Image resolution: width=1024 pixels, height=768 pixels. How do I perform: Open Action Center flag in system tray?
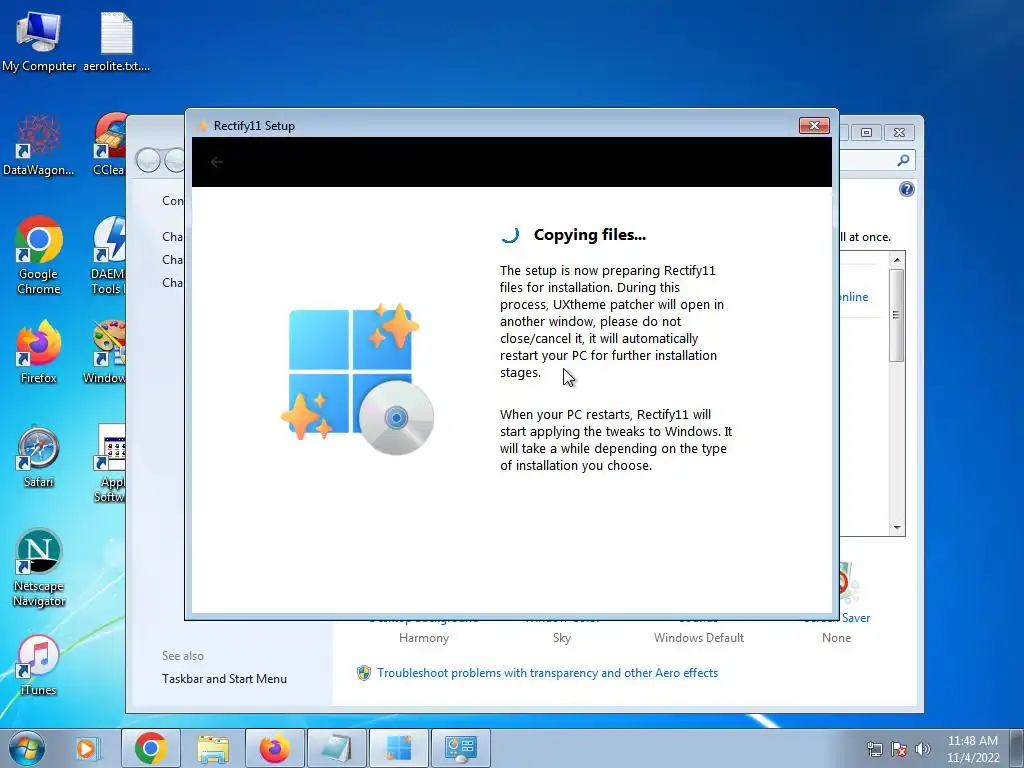(x=899, y=749)
